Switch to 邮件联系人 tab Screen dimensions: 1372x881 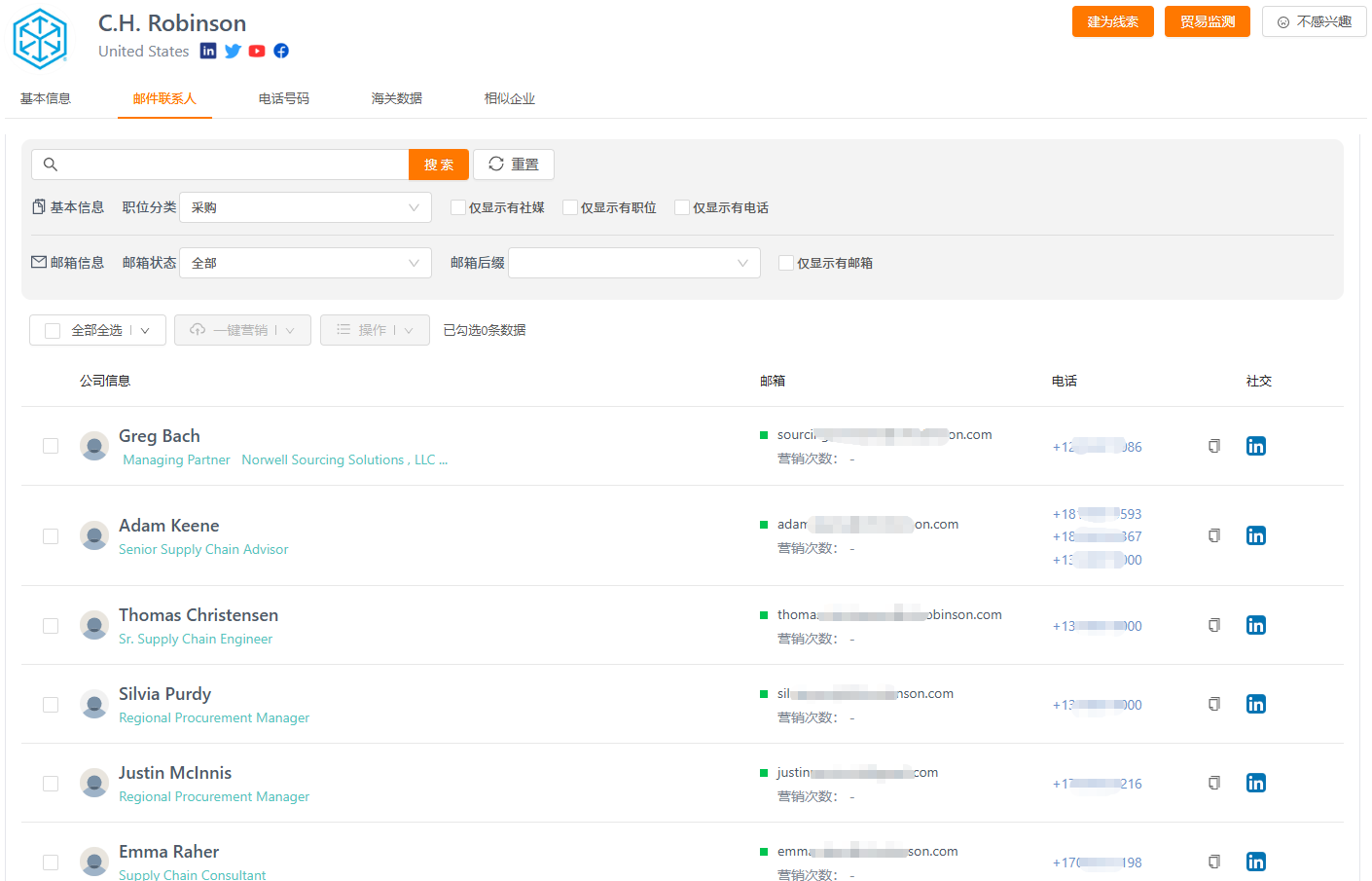[x=164, y=98]
